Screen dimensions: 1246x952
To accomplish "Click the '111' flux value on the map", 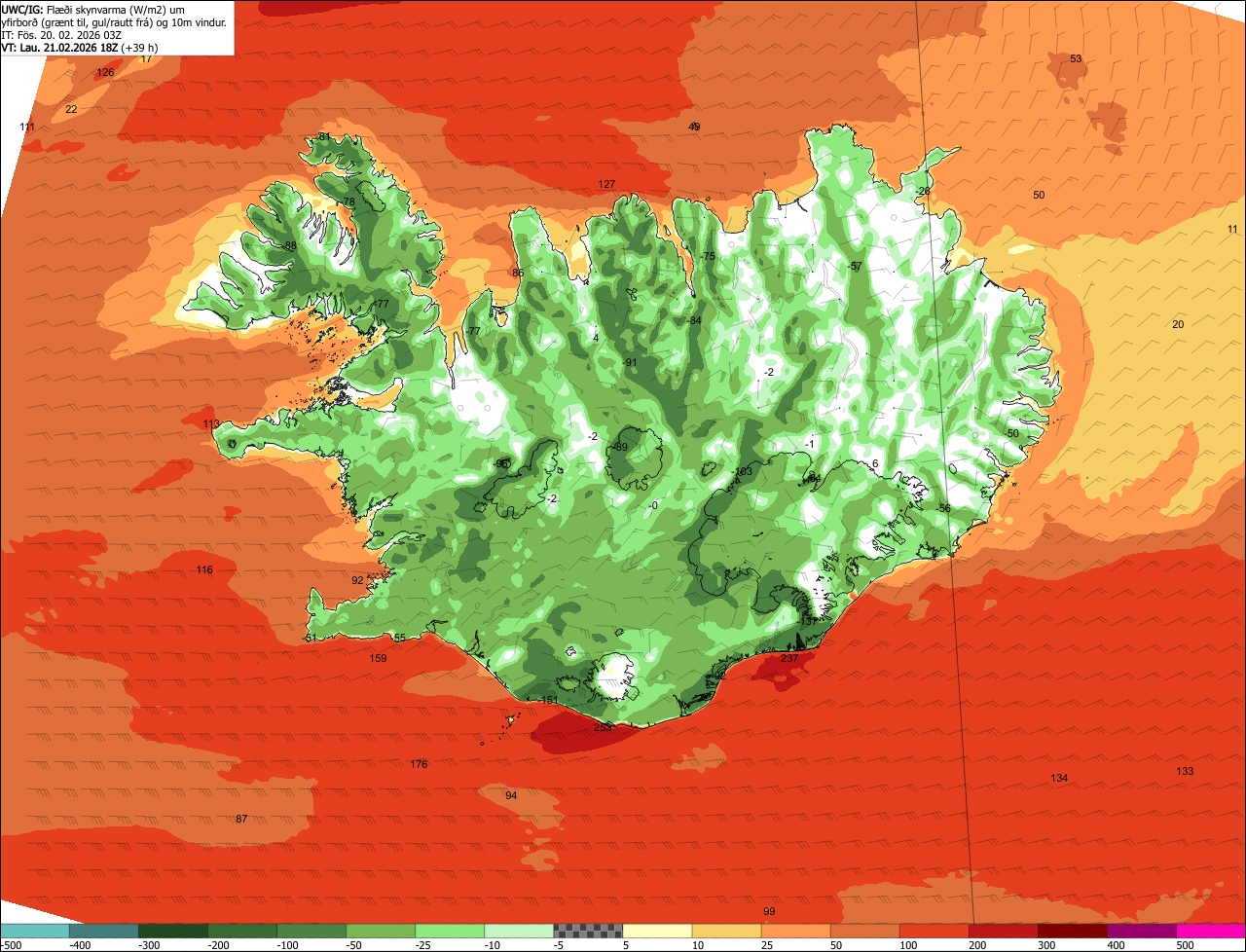I will pyautogui.click(x=27, y=128).
